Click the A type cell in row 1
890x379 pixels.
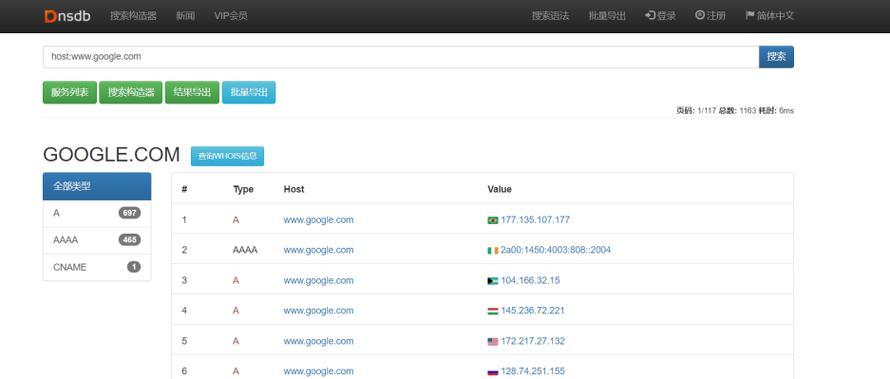(236, 220)
